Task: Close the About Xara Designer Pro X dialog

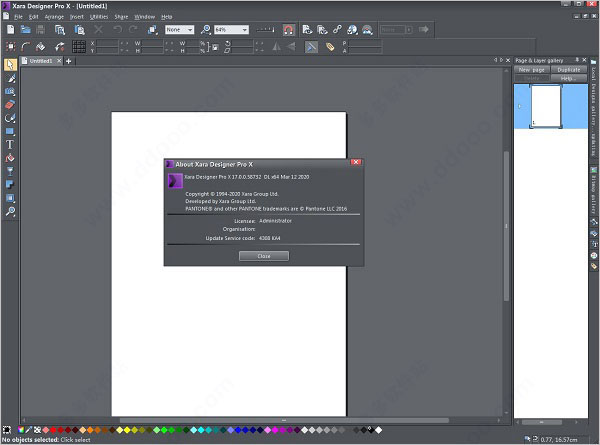Action: [x=356, y=162]
